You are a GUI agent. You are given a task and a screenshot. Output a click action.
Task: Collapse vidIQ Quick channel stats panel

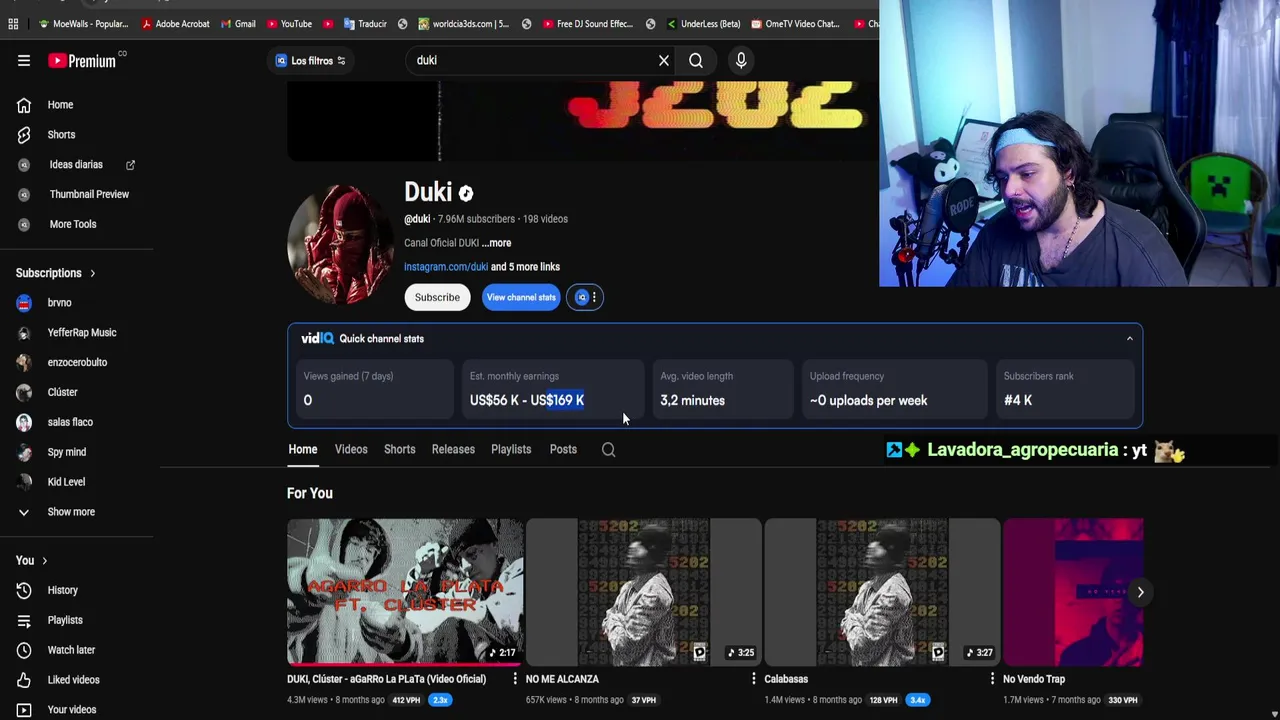1130,339
